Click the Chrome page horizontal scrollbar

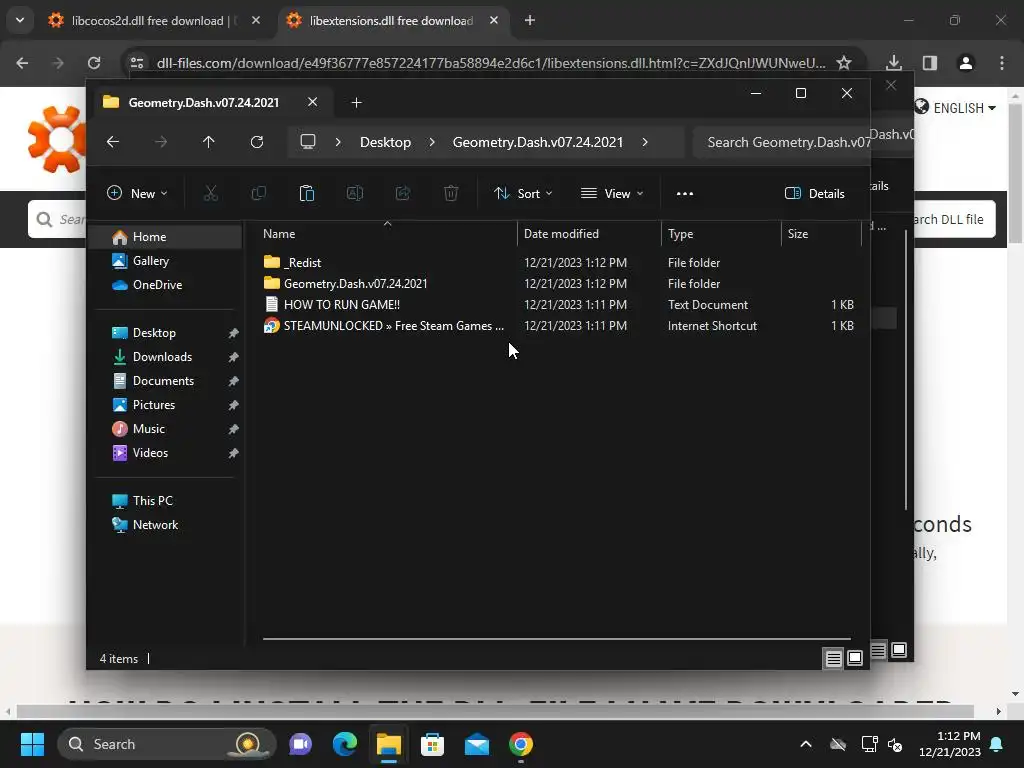click(494, 711)
